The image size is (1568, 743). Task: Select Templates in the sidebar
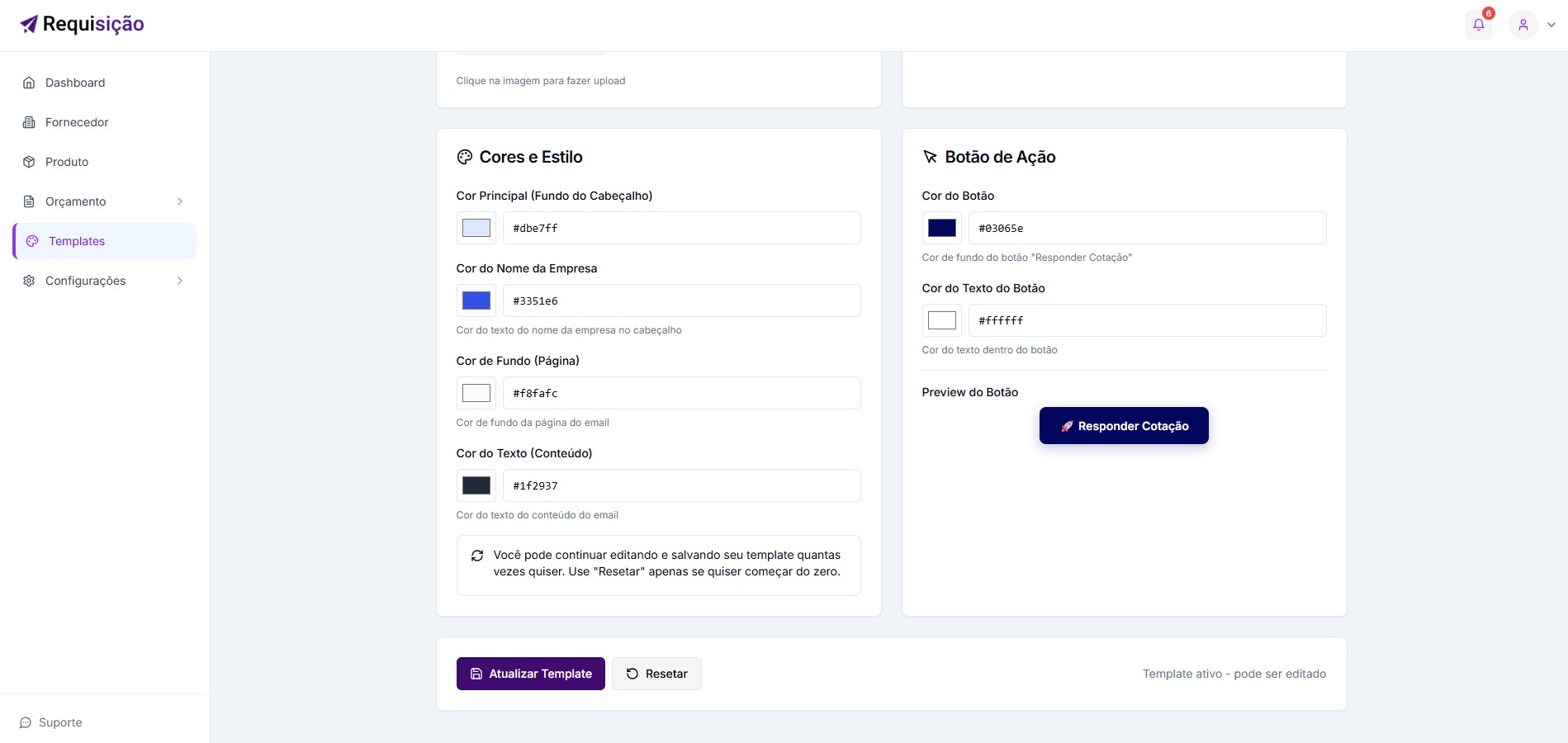click(x=77, y=241)
